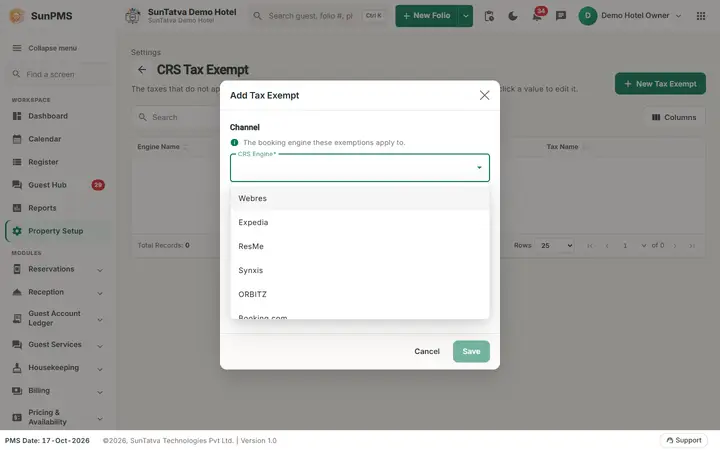Open the New Folio dropdown arrow
Screen dimensions: 720x450
466,16
